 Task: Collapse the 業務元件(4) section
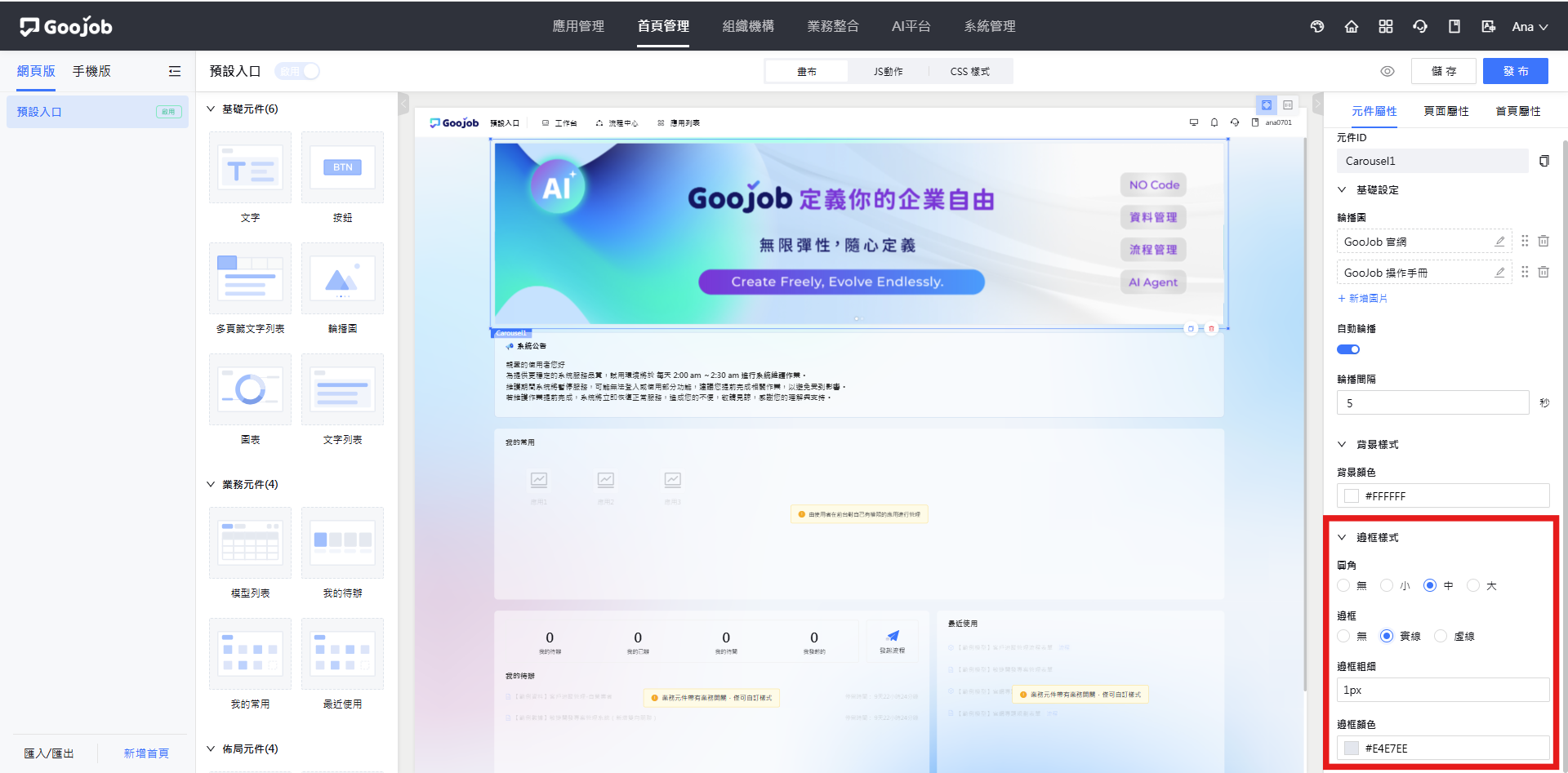coord(211,484)
